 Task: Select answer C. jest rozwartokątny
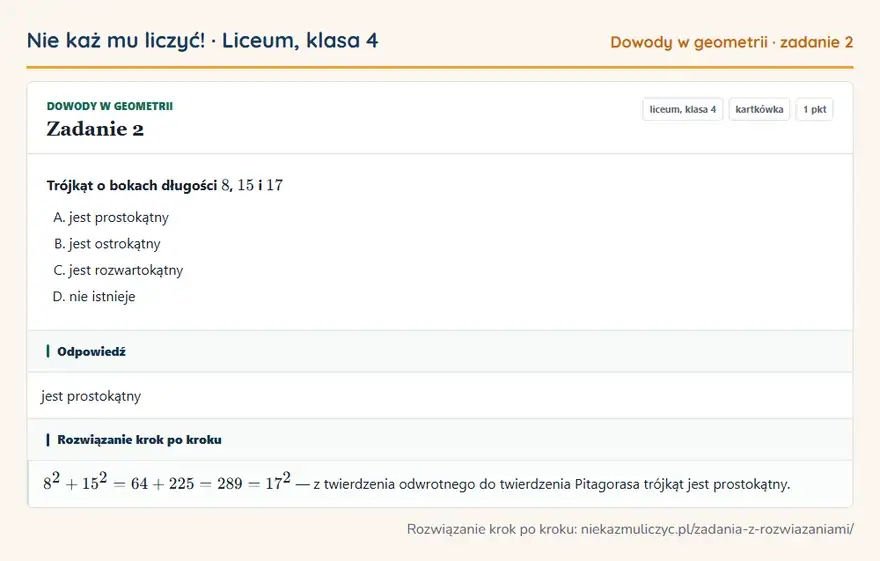118,270
